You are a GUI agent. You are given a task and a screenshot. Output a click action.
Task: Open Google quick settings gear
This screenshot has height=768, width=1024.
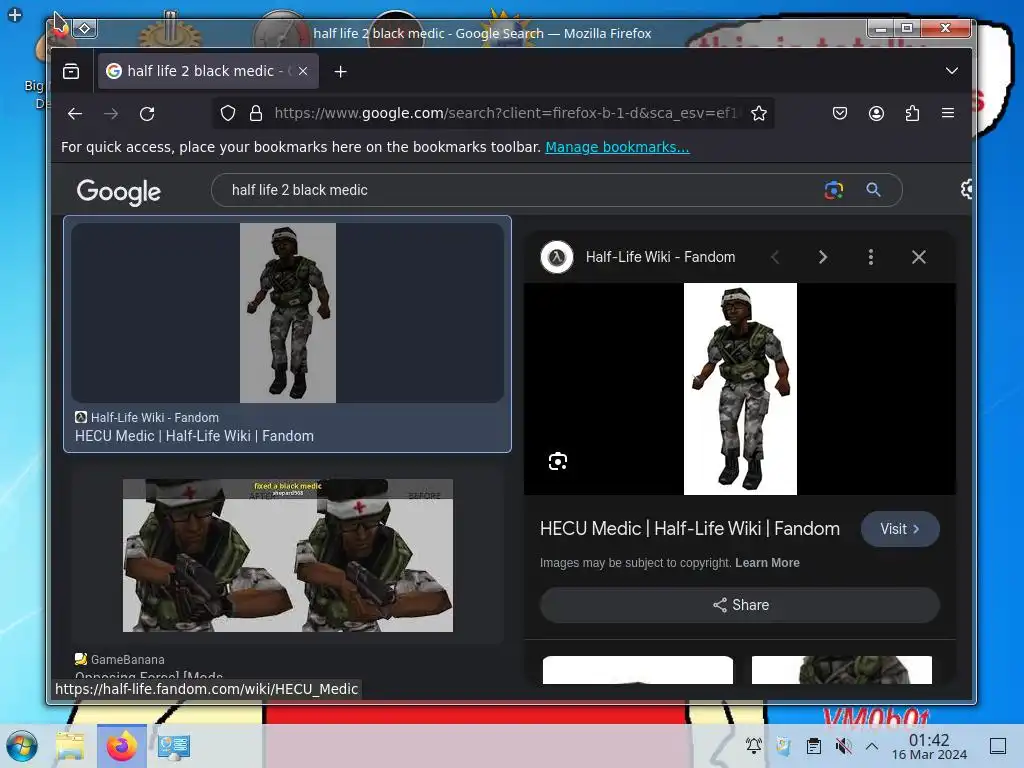(967, 189)
